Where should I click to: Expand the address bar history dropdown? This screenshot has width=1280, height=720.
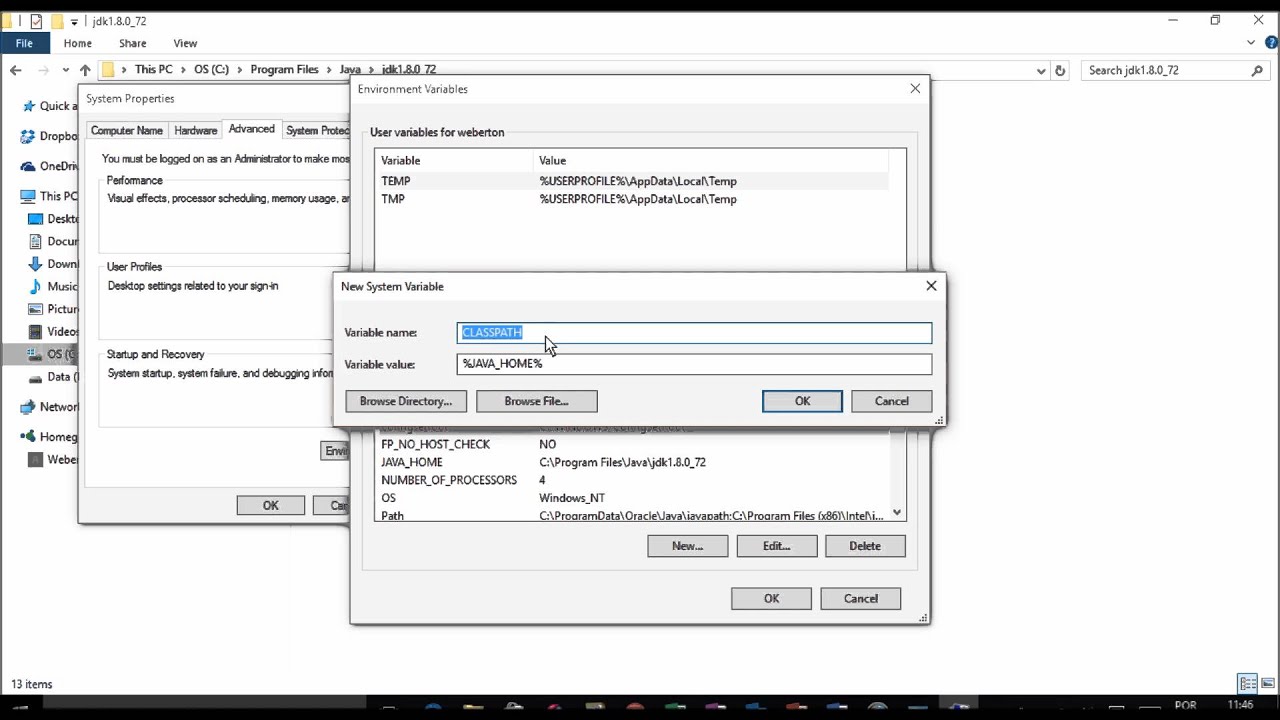click(1041, 70)
